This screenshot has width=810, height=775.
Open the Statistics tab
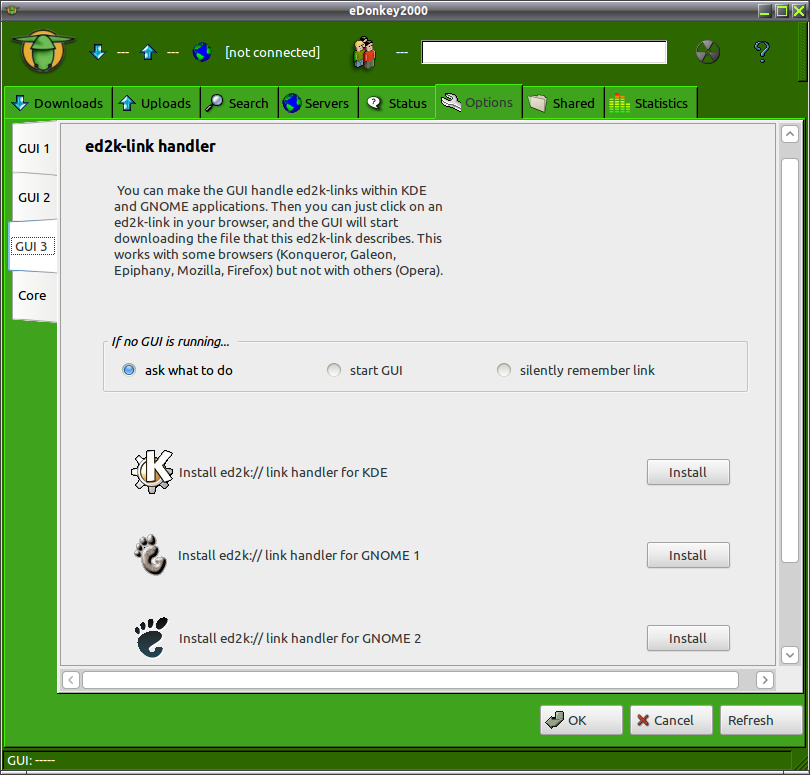(651, 103)
